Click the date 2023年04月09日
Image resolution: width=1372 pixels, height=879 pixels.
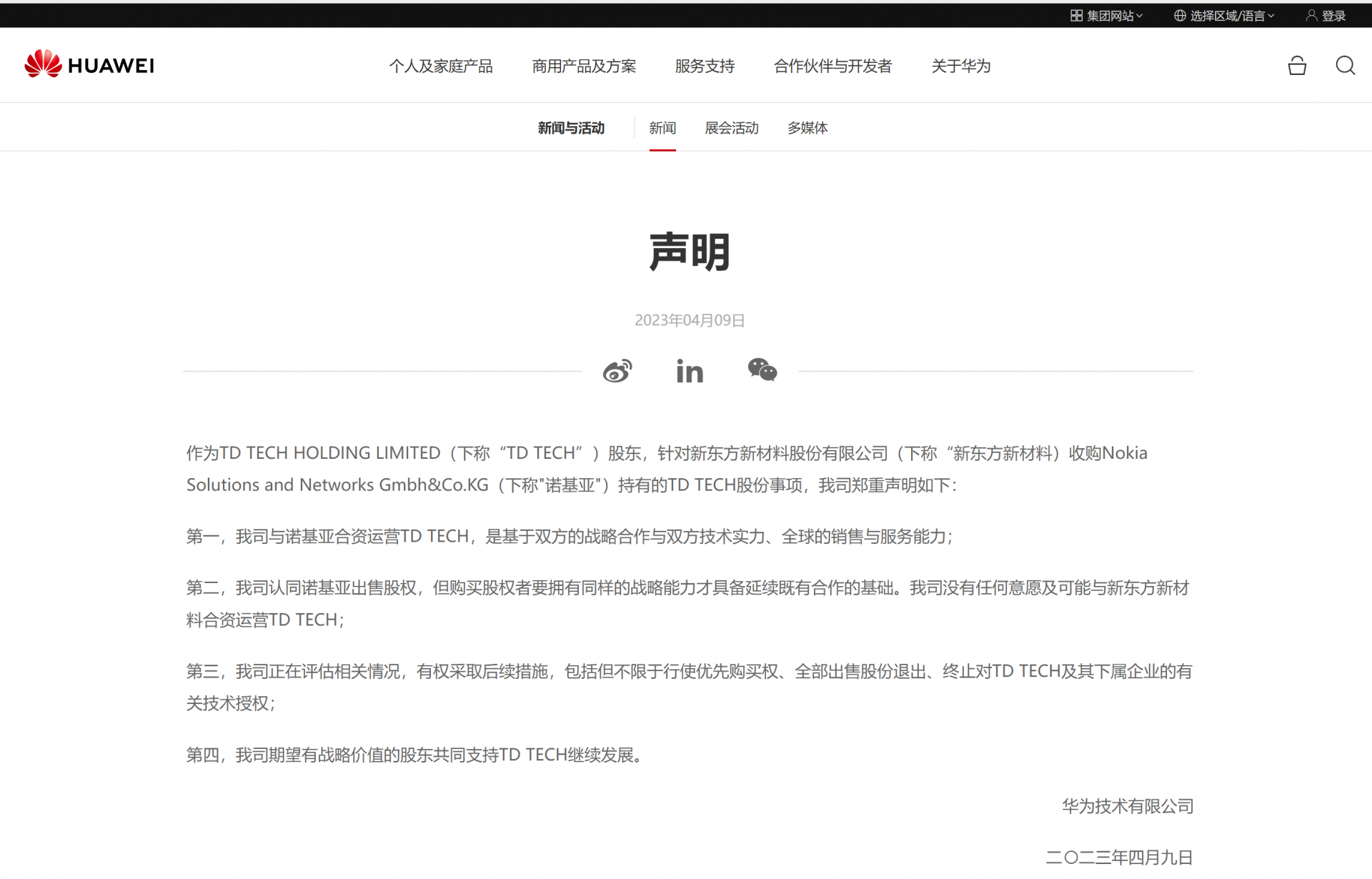point(690,320)
